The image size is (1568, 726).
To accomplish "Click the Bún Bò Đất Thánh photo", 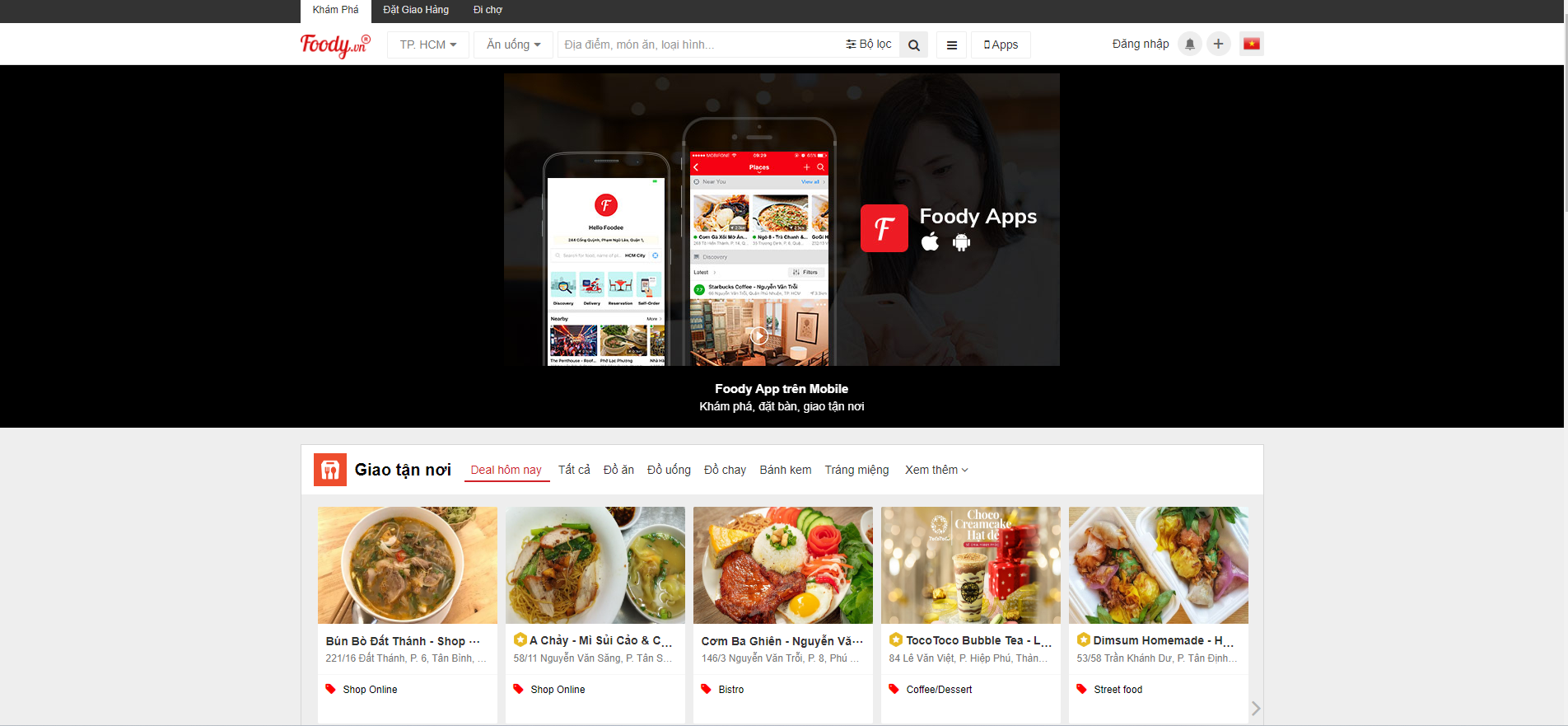I will click(408, 565).
